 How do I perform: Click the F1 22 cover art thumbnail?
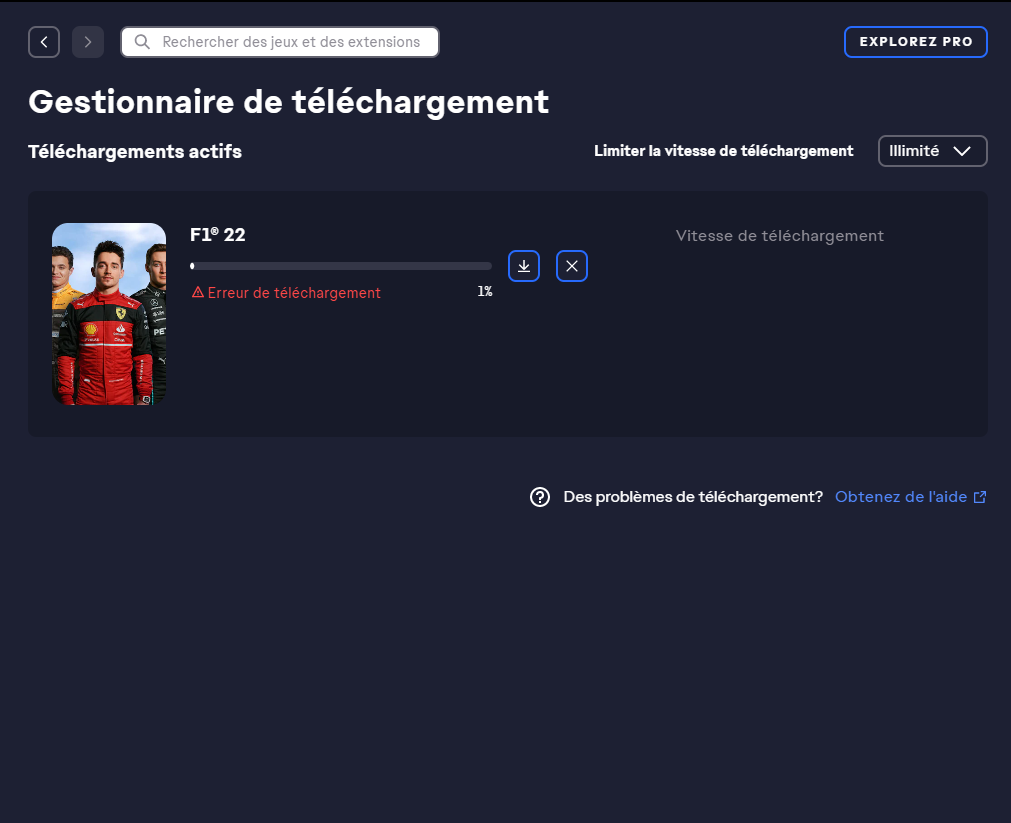[x=109, y=314]
